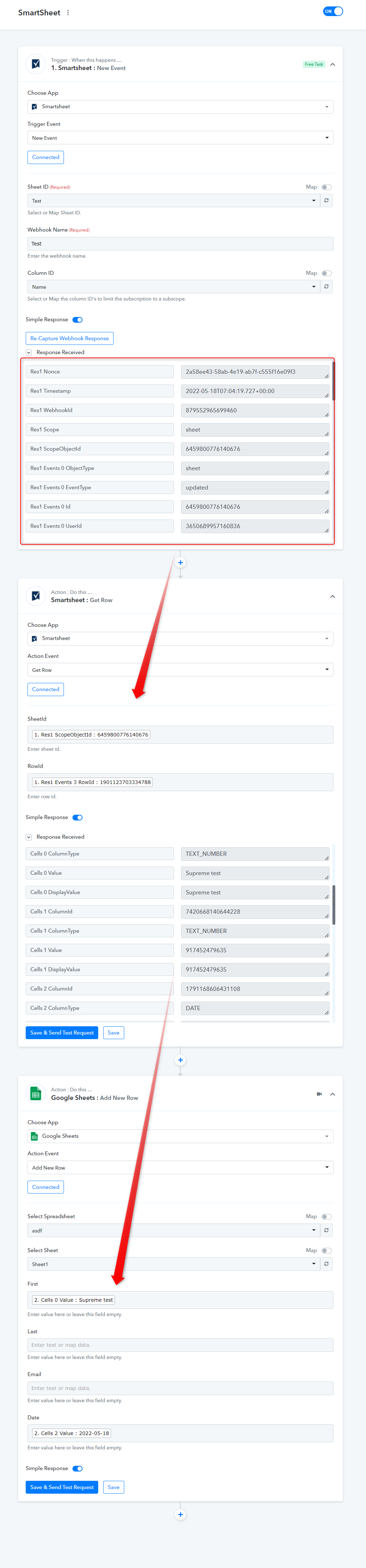Refresh the Select Spreadsheet list
The image size is (366, 1568).
point(326,1231)
